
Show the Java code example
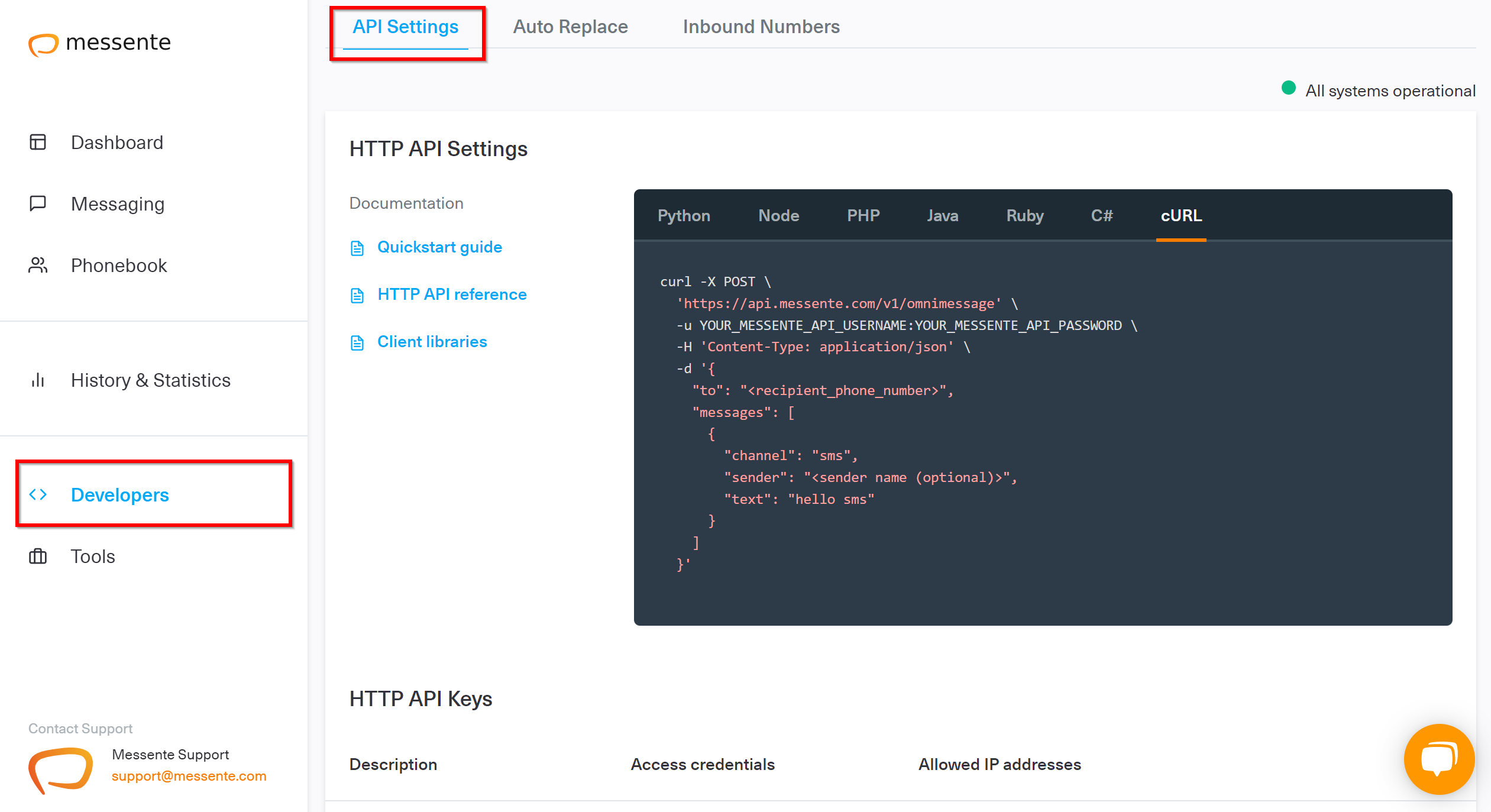point(942,216)
